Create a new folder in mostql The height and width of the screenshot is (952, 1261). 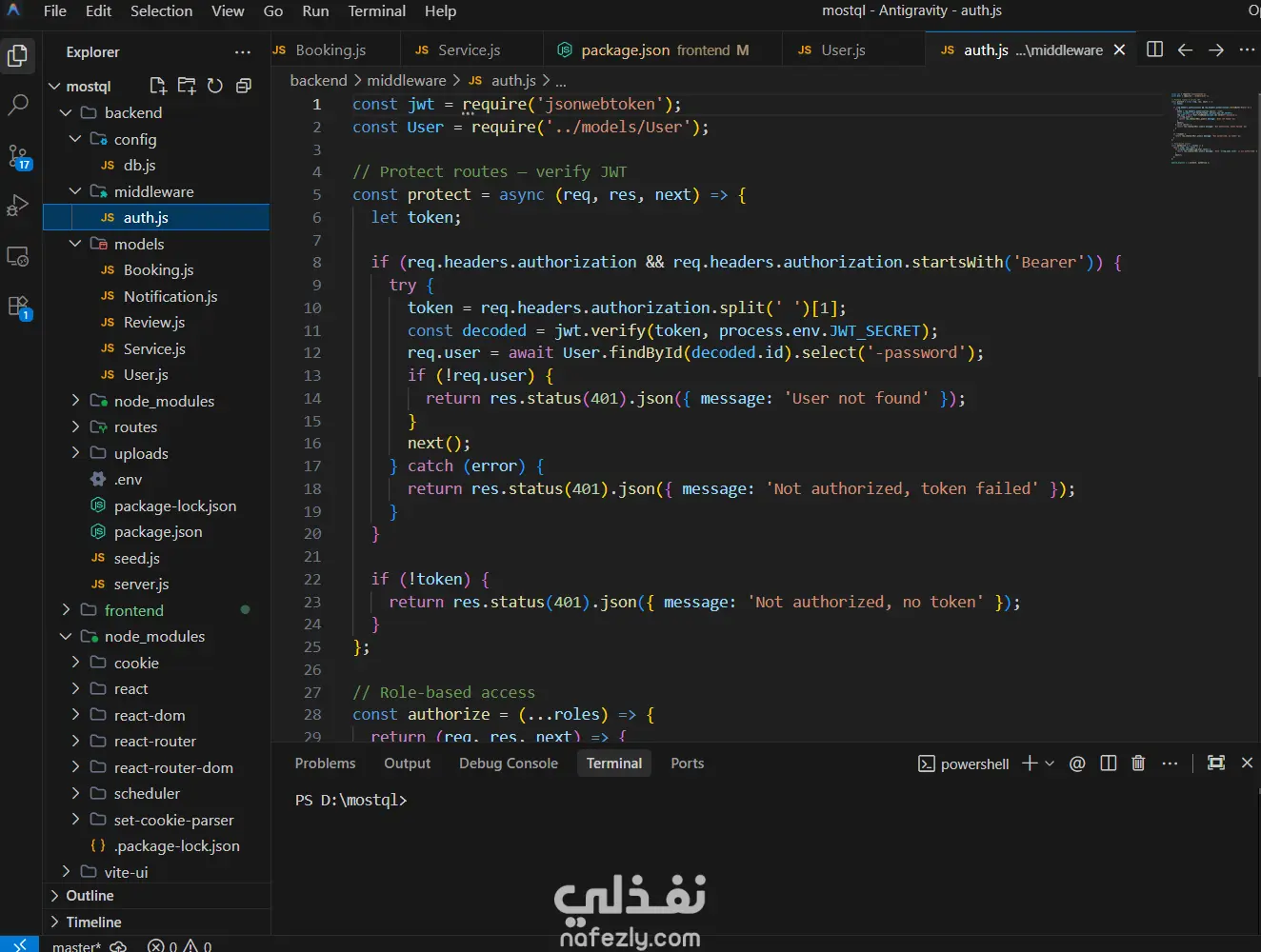[x=187, y=86]
